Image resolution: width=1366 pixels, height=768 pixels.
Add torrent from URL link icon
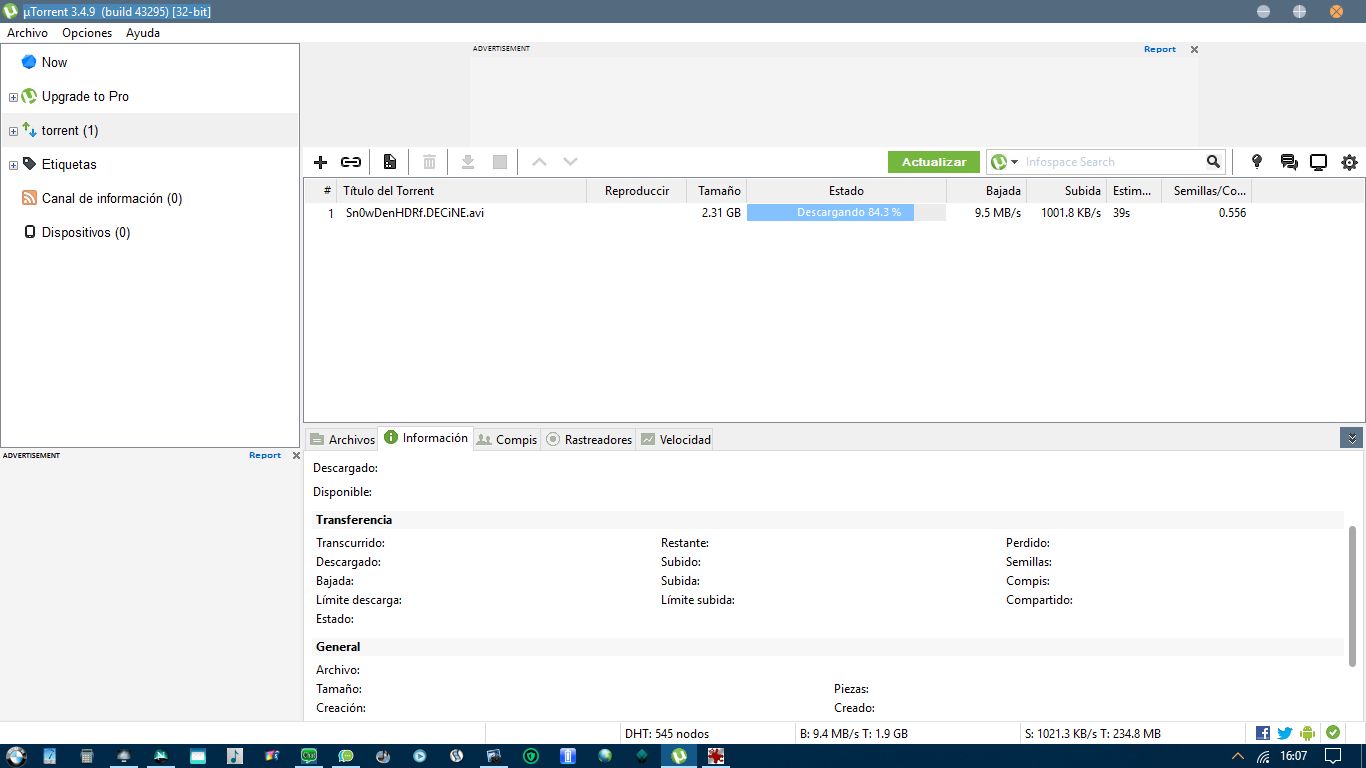pyautogui.click(x=351, y=162)
